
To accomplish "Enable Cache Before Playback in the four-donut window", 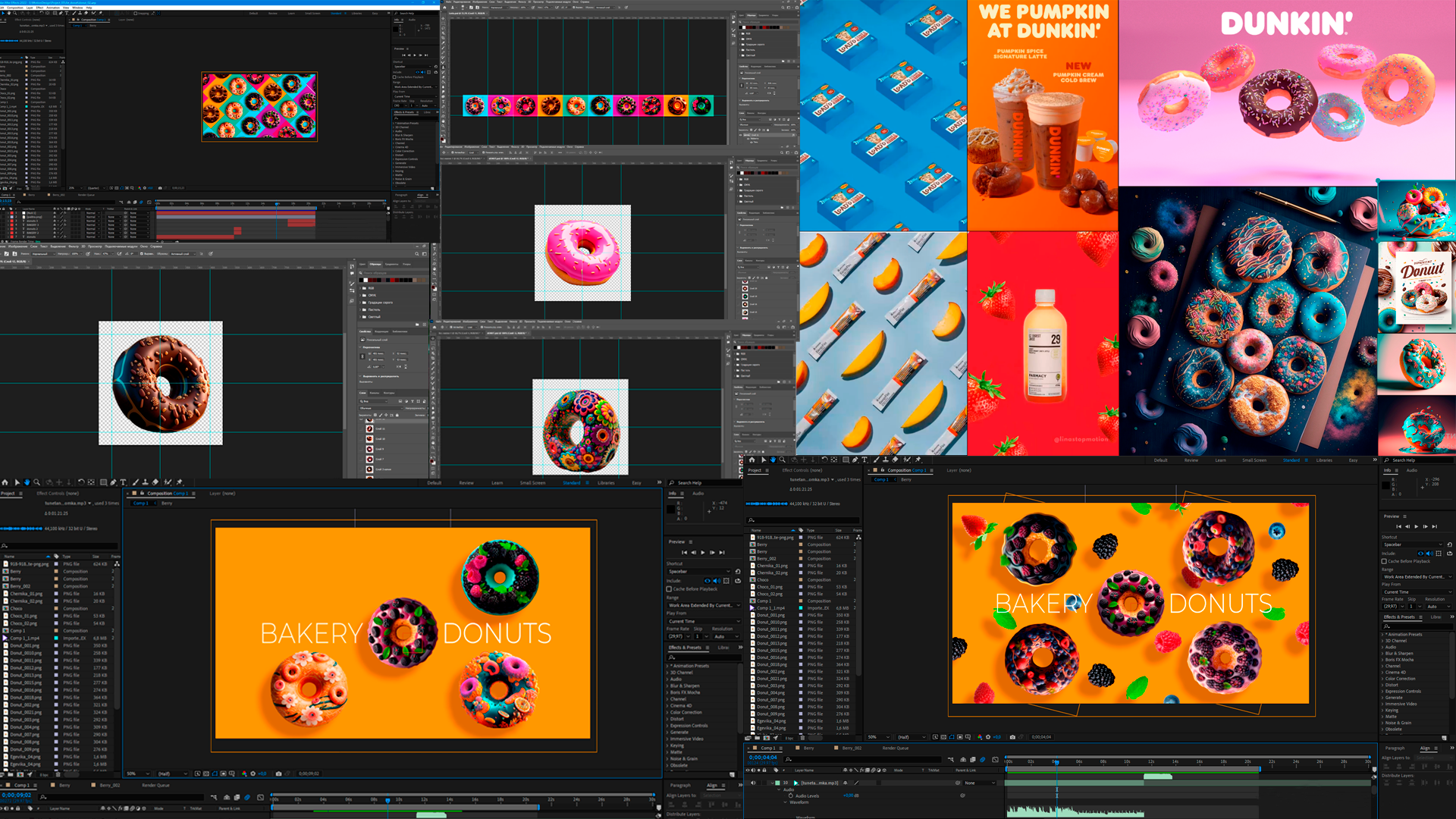I will point(669,588).
